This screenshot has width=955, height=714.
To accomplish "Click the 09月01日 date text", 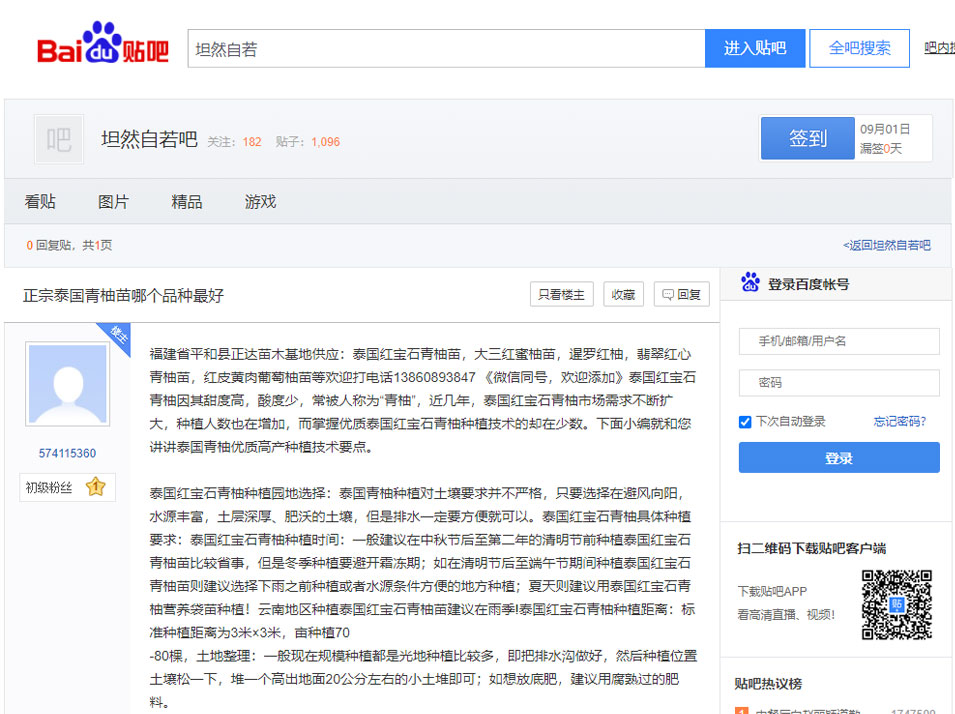I will pos(885,129).
